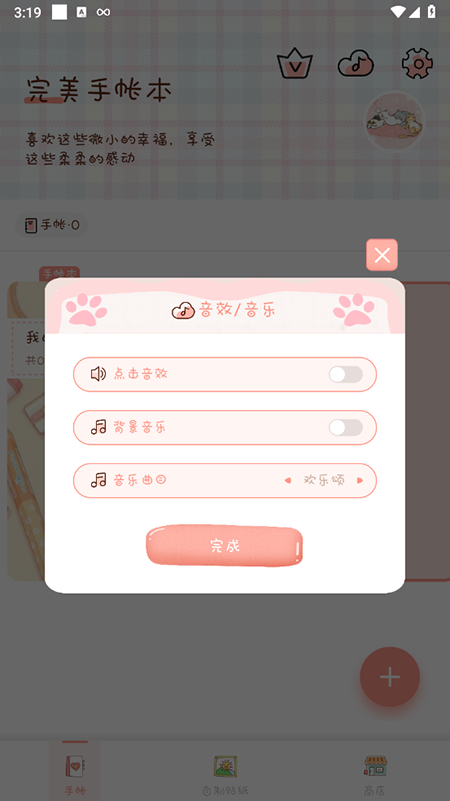
Task: Tap the plus floating add button
Action: pos(390,677)
